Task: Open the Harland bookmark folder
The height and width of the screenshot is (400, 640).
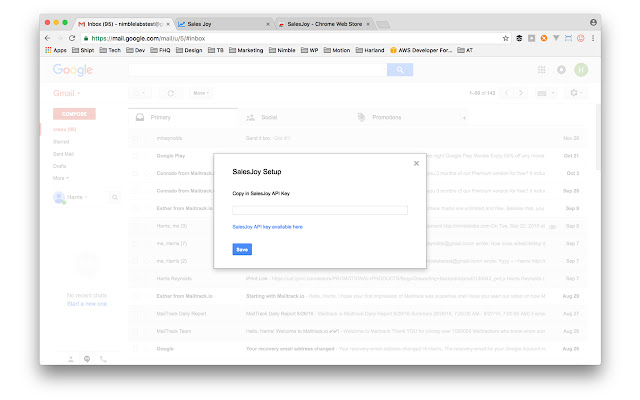Action: pyautogui.click(x=370, y=50)
